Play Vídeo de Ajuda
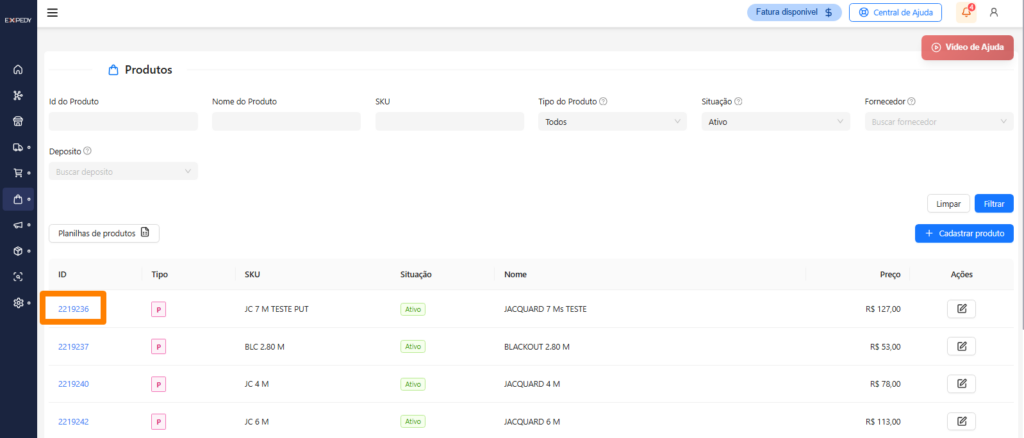The image size is (1024, 438). pos(967,47)
